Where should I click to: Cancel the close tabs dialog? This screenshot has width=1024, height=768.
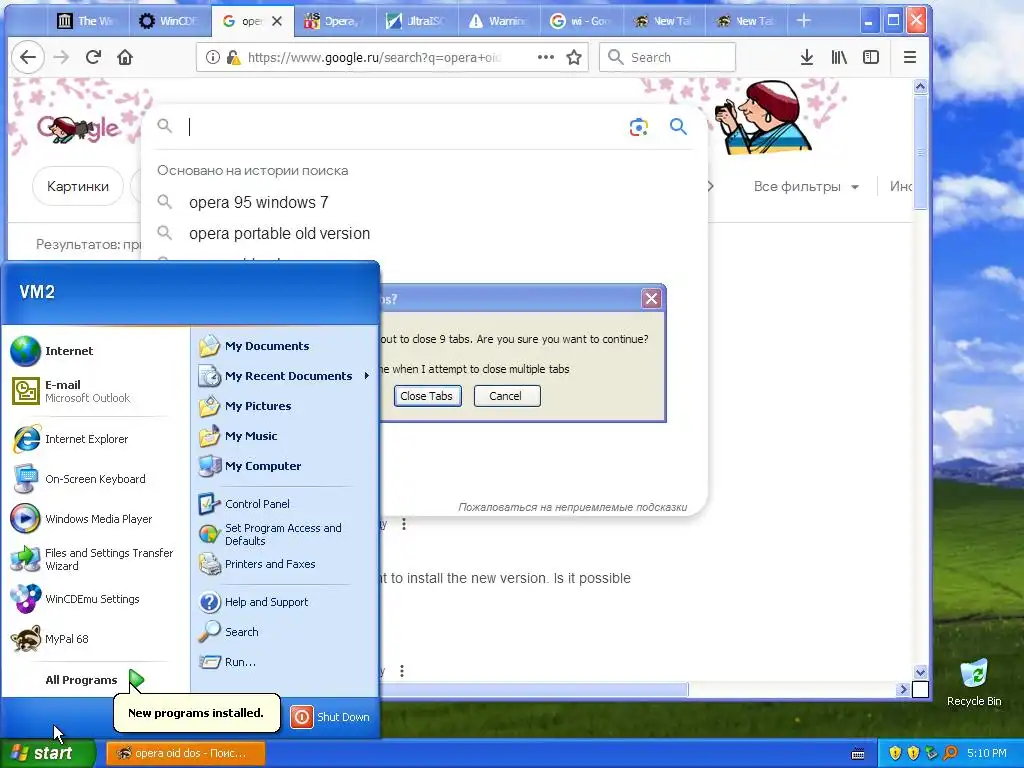click(507, 396)
